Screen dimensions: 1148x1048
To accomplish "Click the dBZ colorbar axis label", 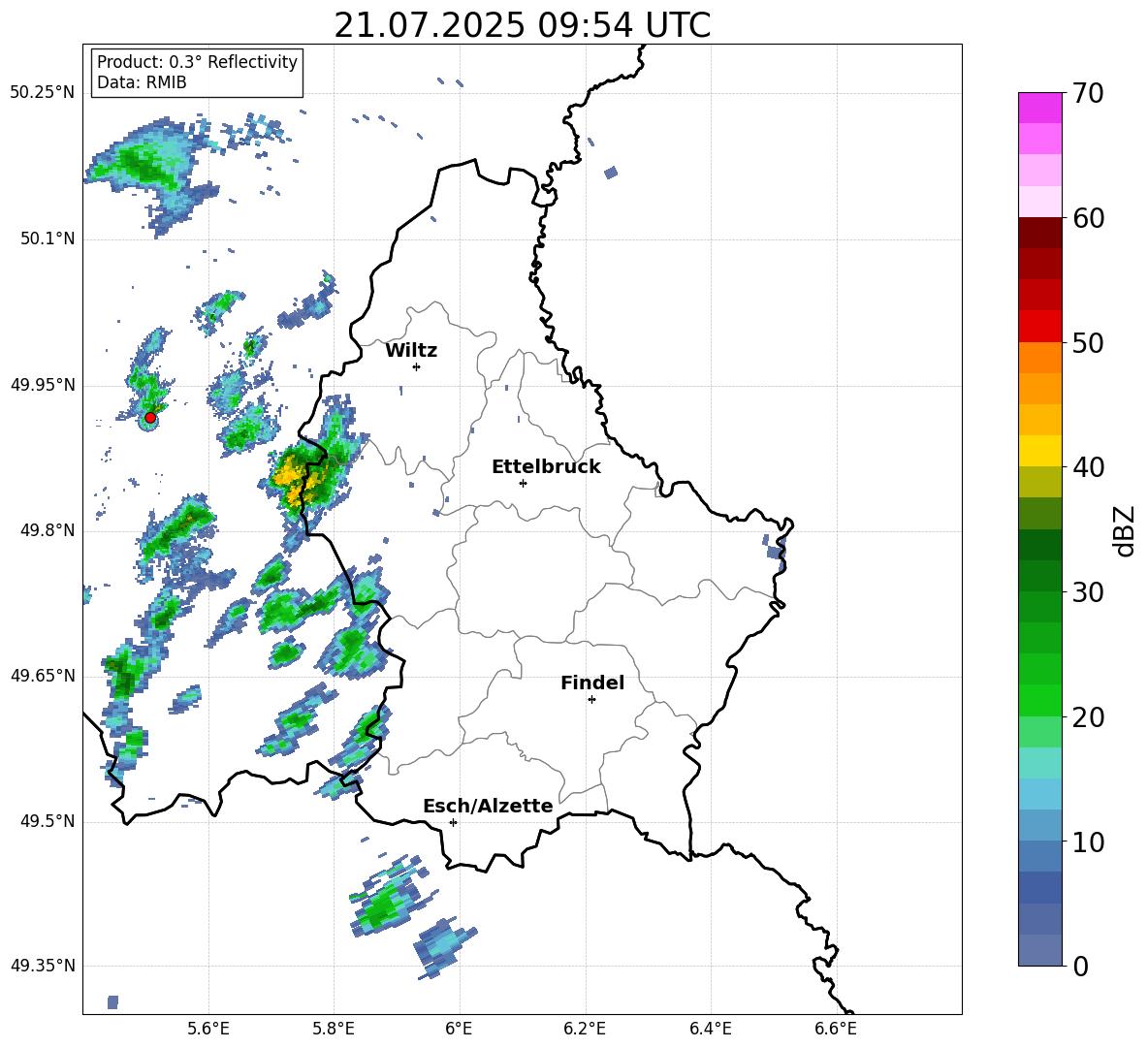I will click(x=1126, y=530).
